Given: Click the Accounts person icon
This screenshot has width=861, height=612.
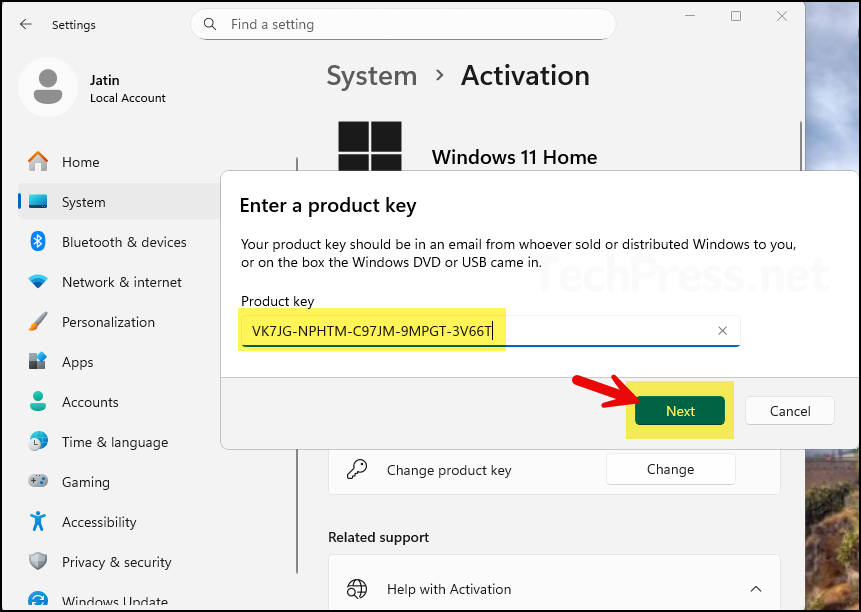Looking at the screenshot, I should (38, 401).
